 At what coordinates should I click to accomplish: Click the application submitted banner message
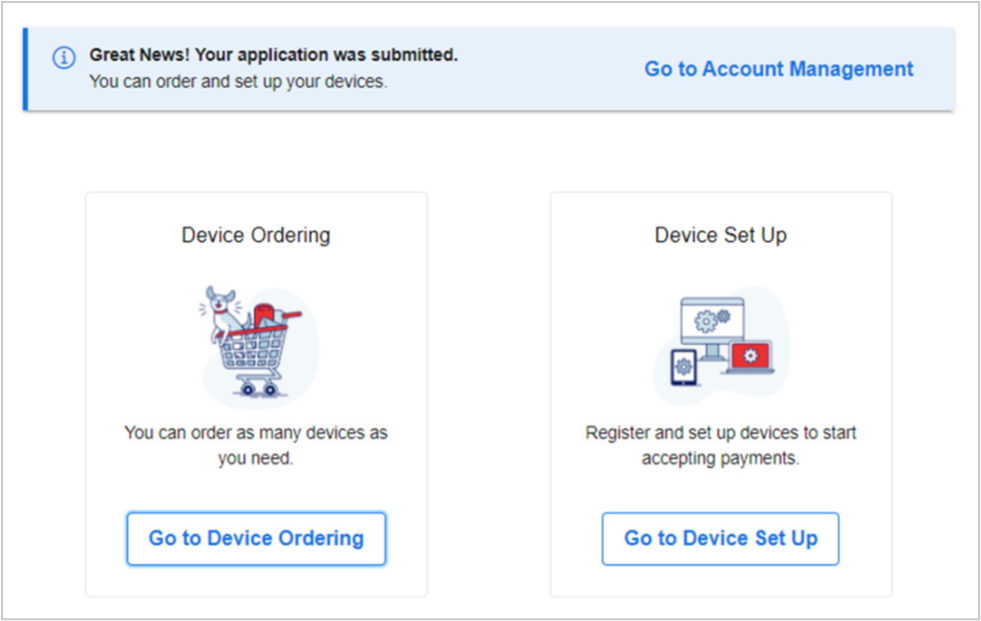271,55
